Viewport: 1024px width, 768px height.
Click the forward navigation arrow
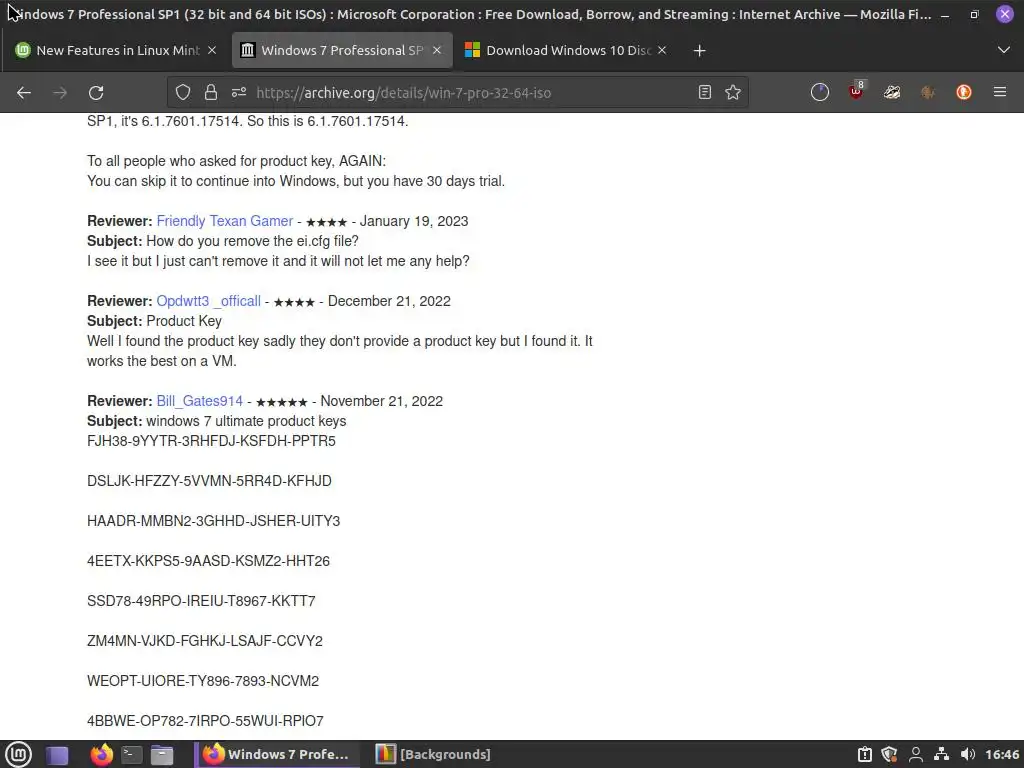point(60,93)
